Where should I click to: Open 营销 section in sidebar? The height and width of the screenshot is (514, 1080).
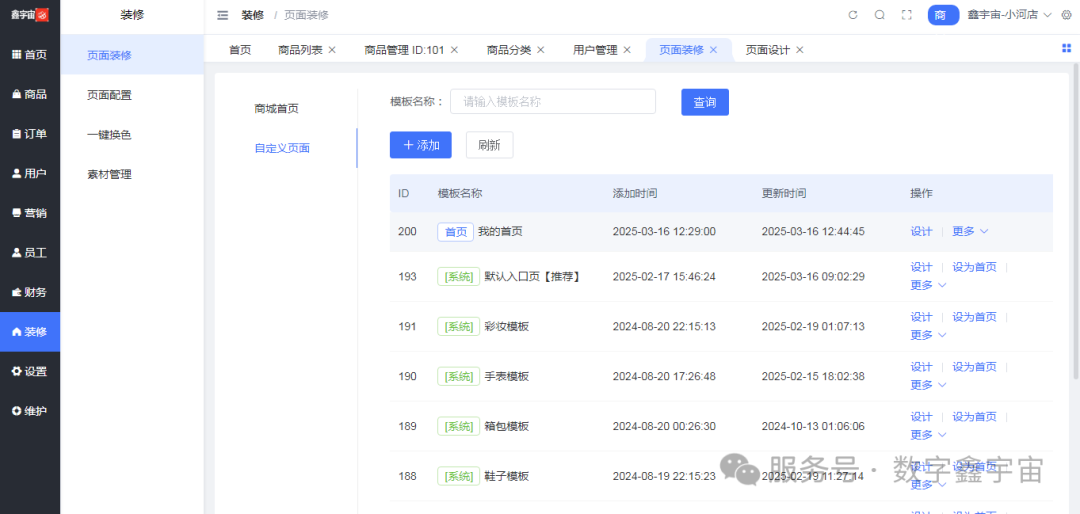(30, 213)
